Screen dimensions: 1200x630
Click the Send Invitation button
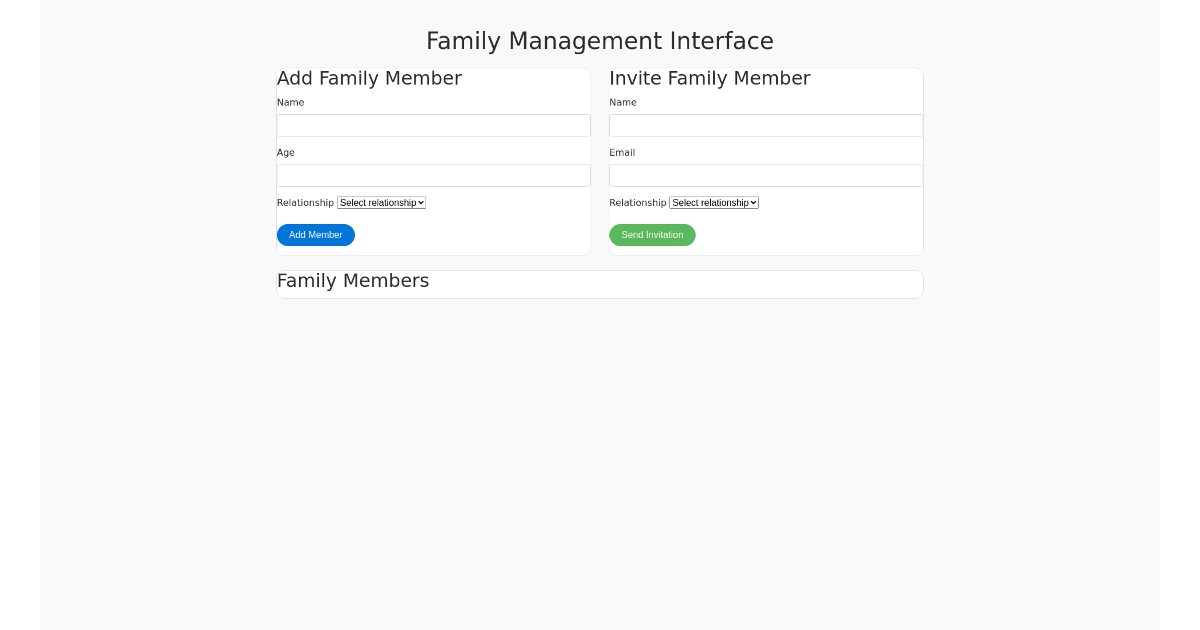[x=652, y=235]
